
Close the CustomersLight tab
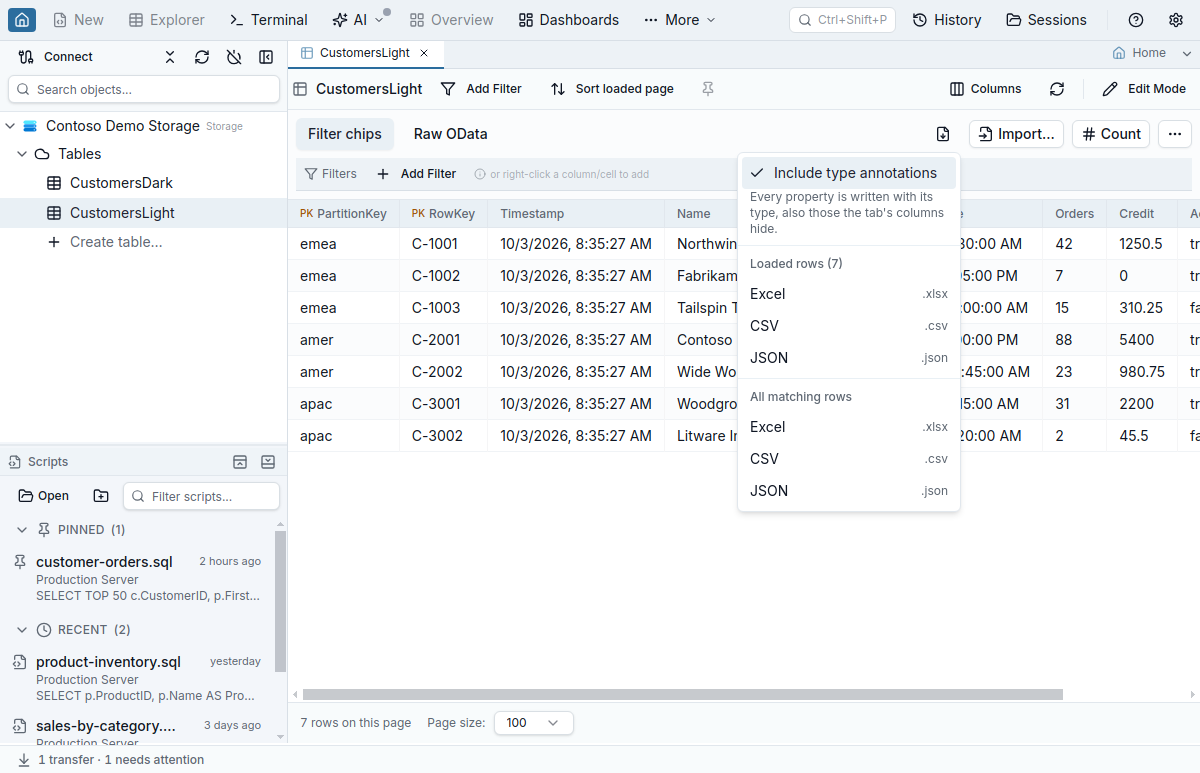click(424, 53)
